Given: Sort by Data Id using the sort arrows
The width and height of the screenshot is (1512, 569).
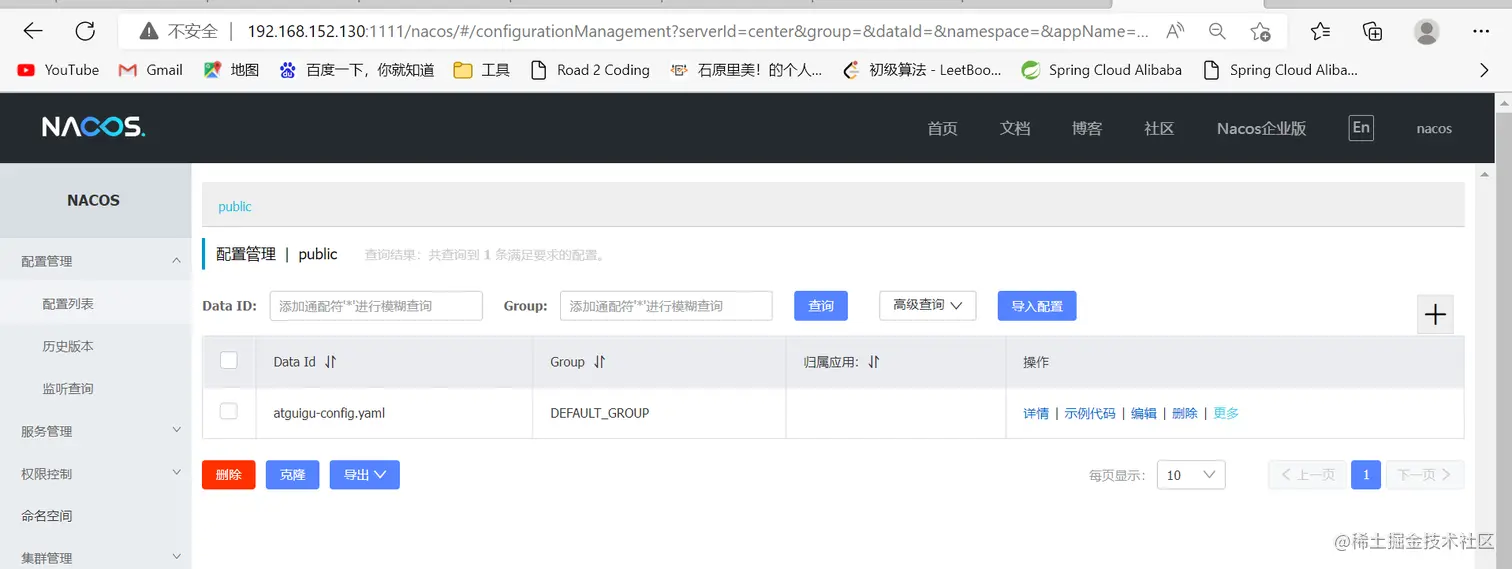Looking at the screenshot, I should pos(331,362).
